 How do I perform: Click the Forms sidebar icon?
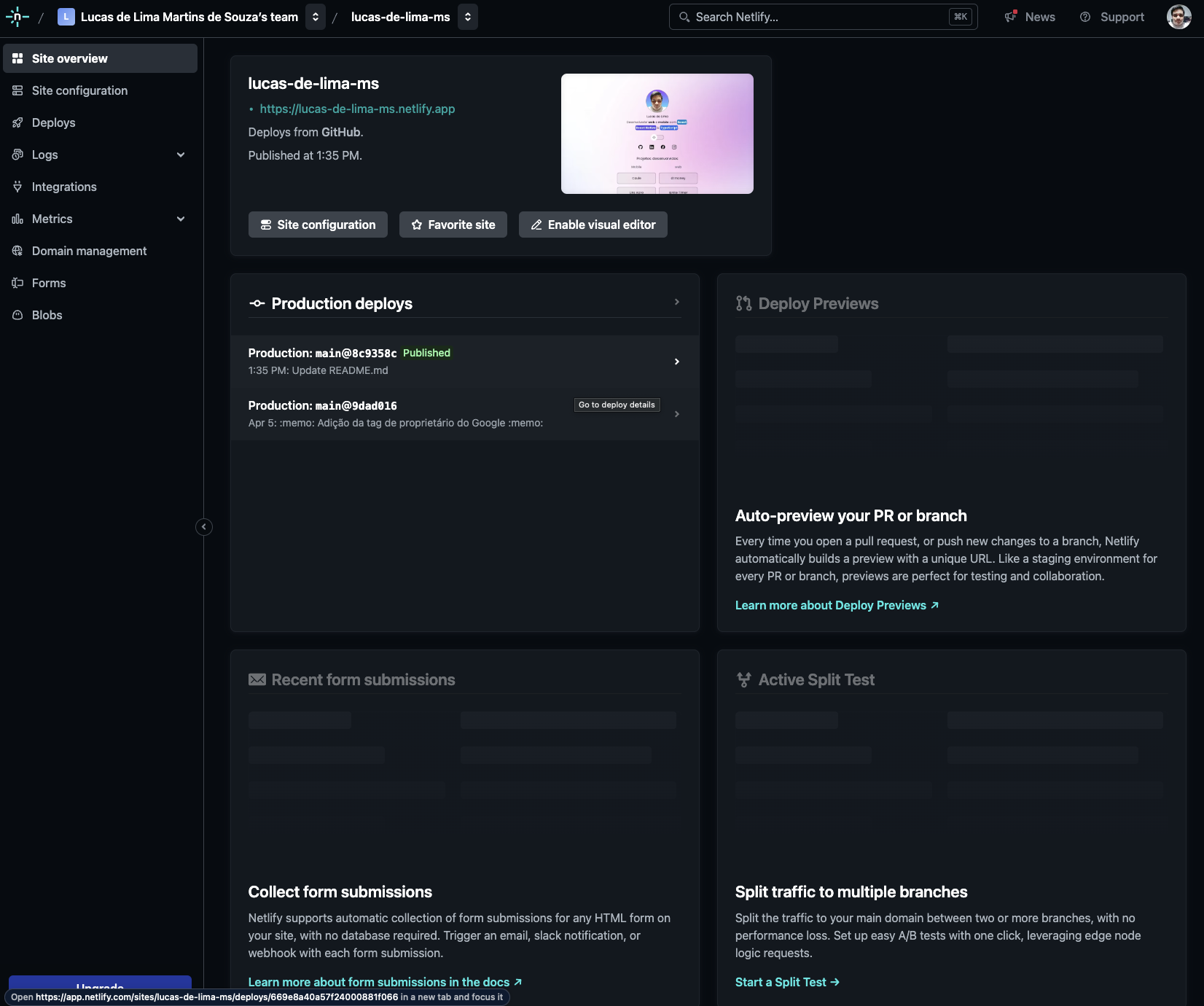(x=17, y=283)
